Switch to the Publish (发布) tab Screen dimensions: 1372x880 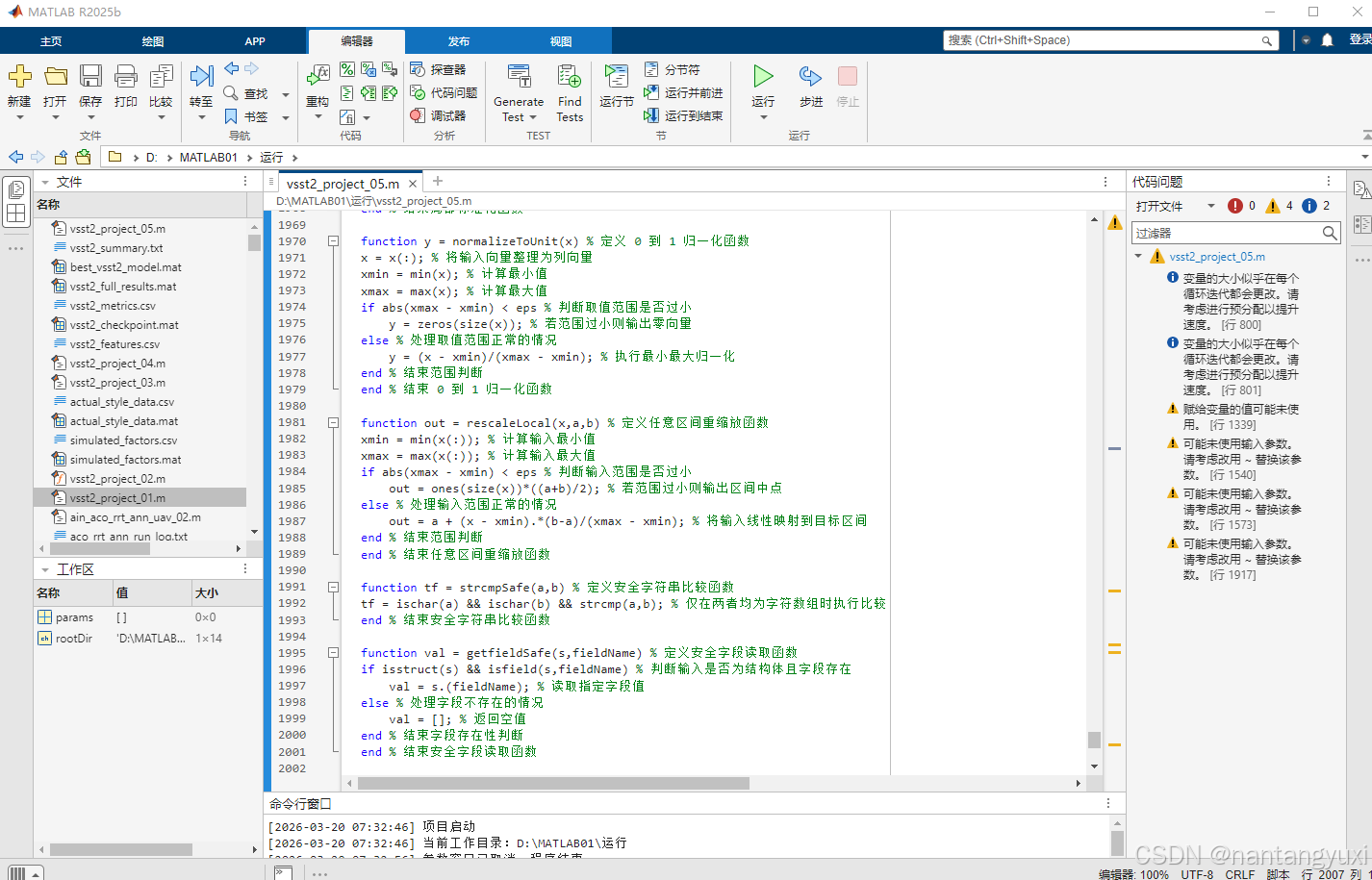coord(459,41)
